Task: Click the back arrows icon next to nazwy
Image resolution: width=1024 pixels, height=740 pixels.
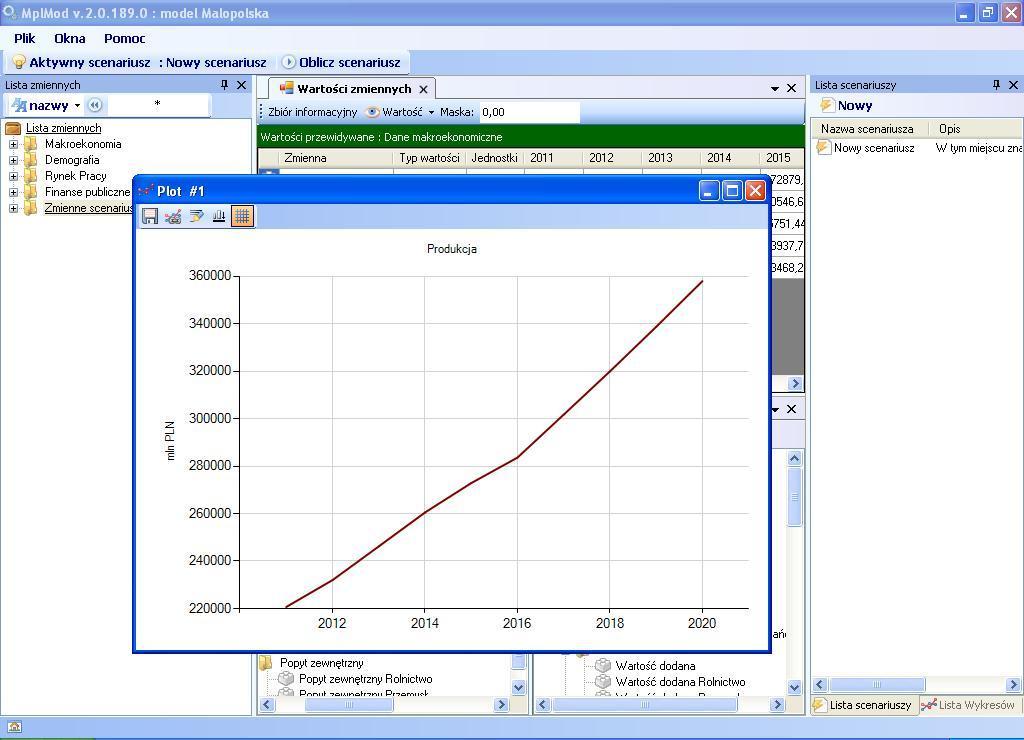Action: pos(95,105)
